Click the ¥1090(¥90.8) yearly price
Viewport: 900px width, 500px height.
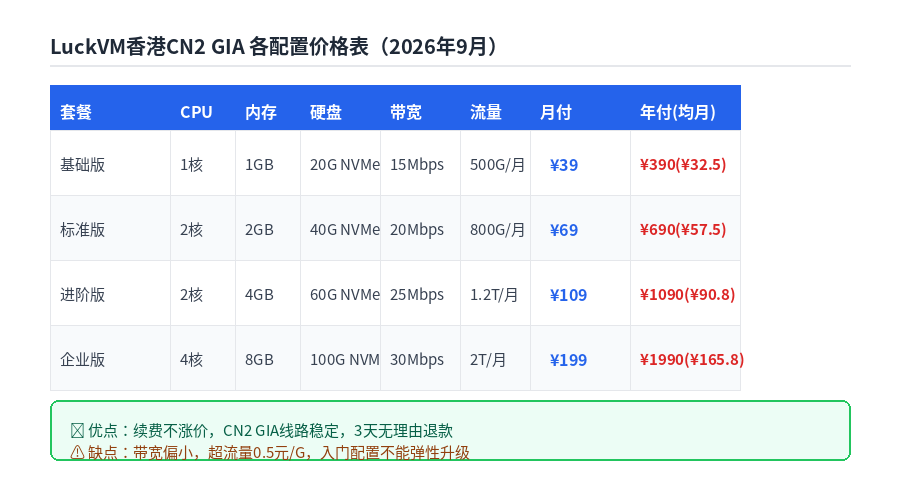(x=688, y=294)
